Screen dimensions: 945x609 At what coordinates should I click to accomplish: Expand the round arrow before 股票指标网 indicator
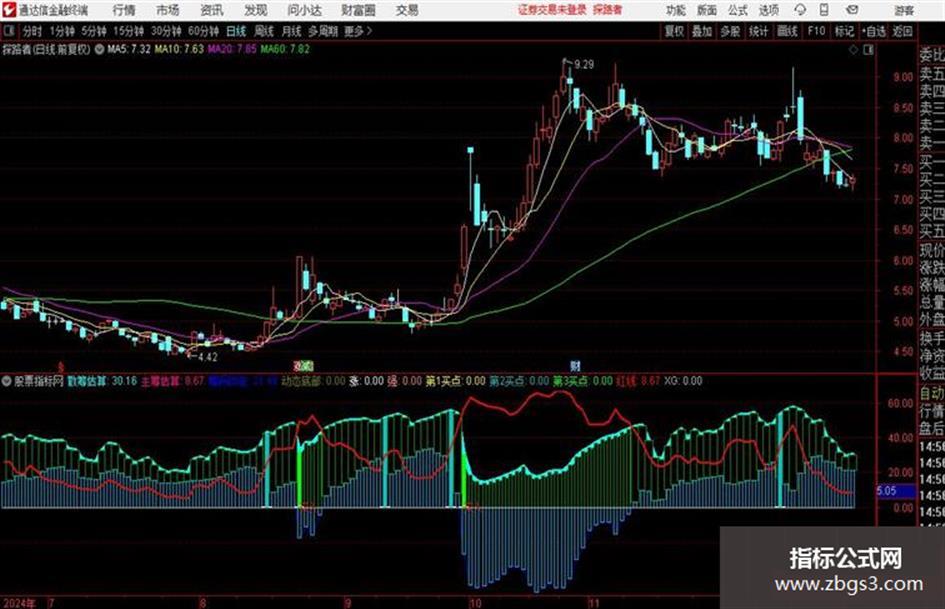[7, 381]
